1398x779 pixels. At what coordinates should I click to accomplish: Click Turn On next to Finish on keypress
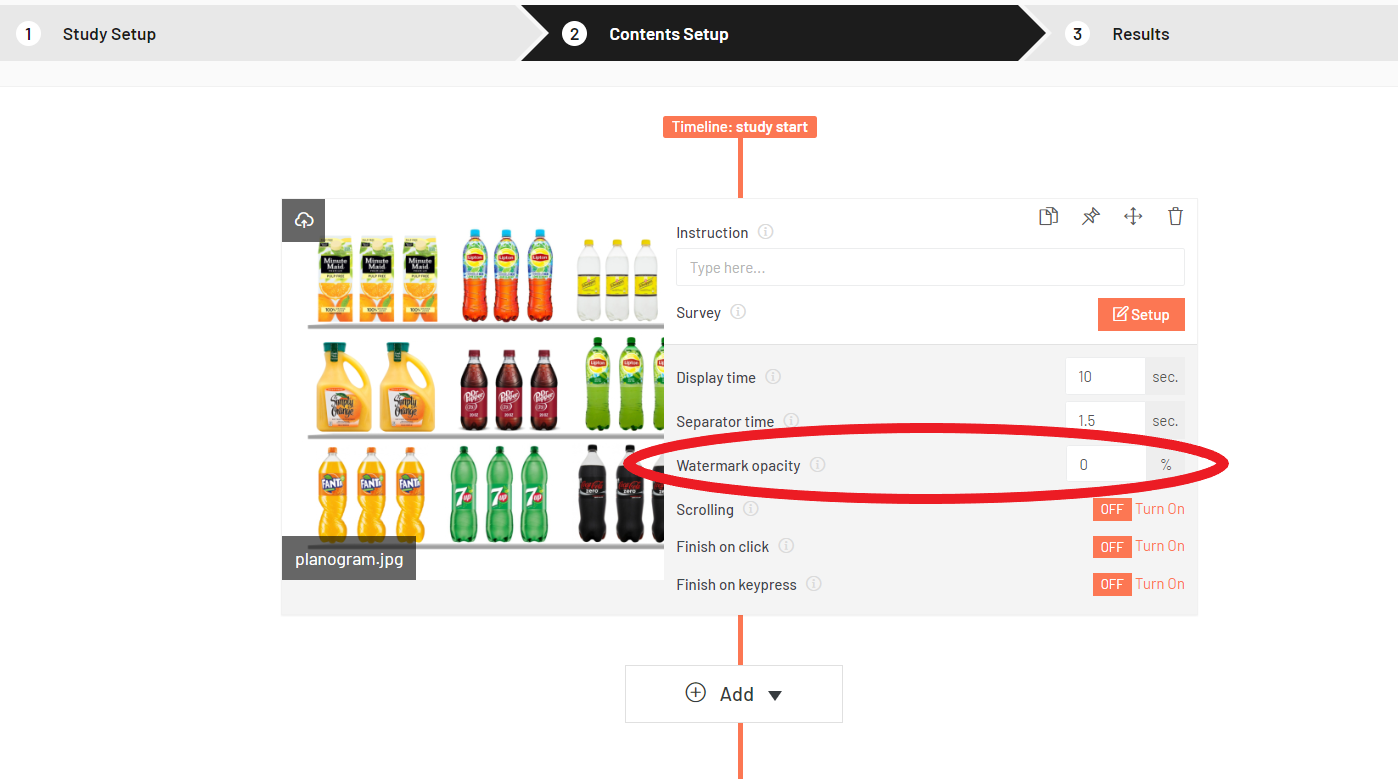point(1160,584)
